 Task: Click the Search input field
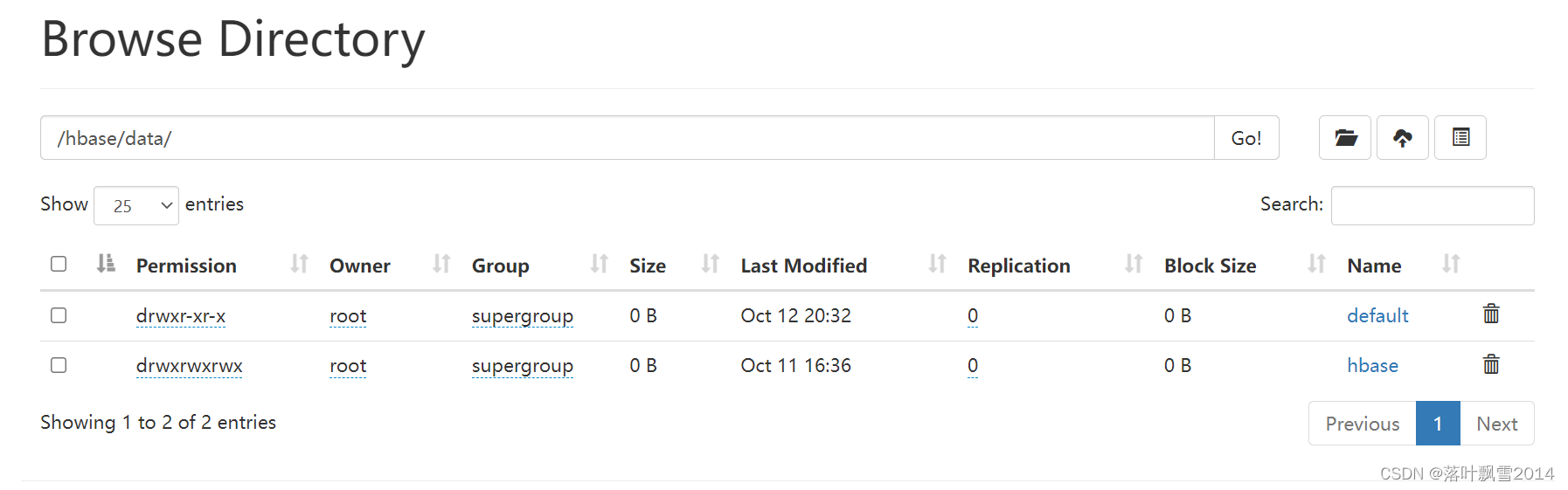(x=1432, y=206)
